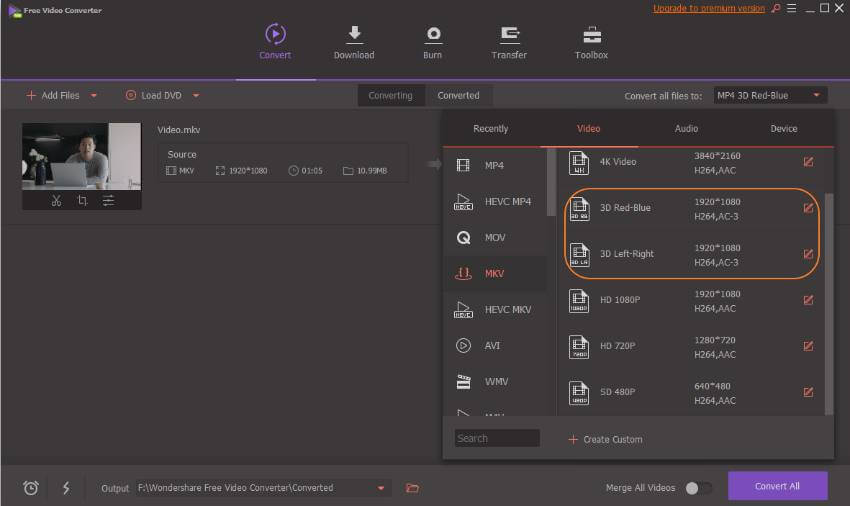This screenshot has height=506, width=850.
Task: Choose the HD 1080P preset
Action: [691, 300]
